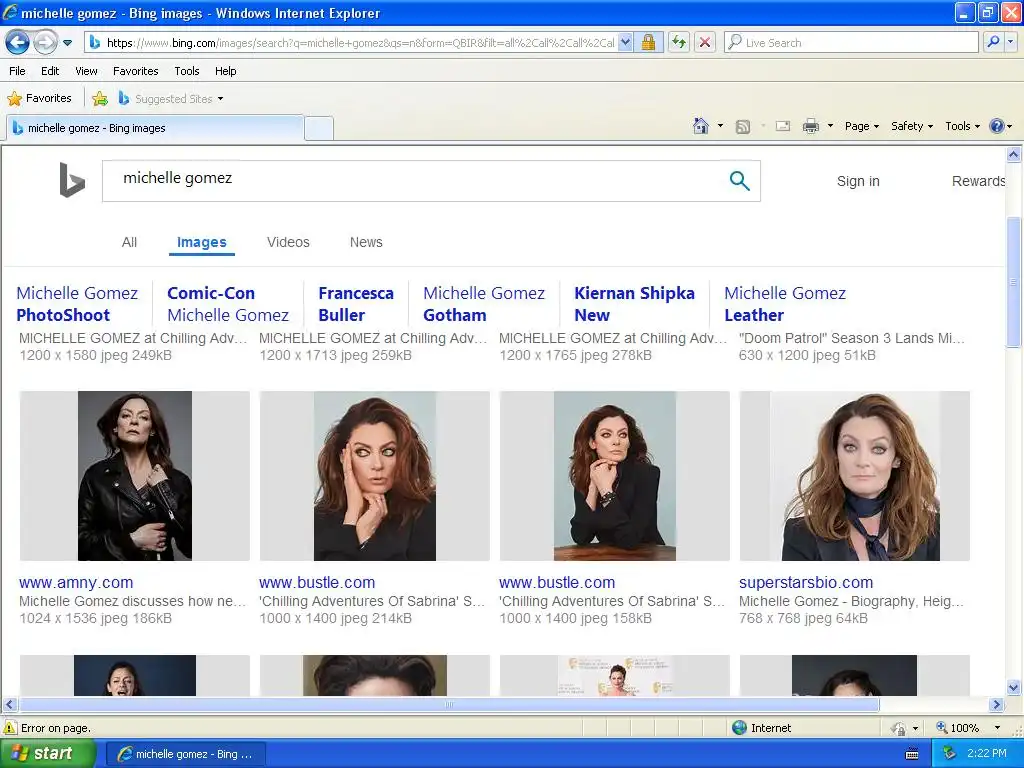Expand the address bar history dropdown

click(x=625, y=43)
